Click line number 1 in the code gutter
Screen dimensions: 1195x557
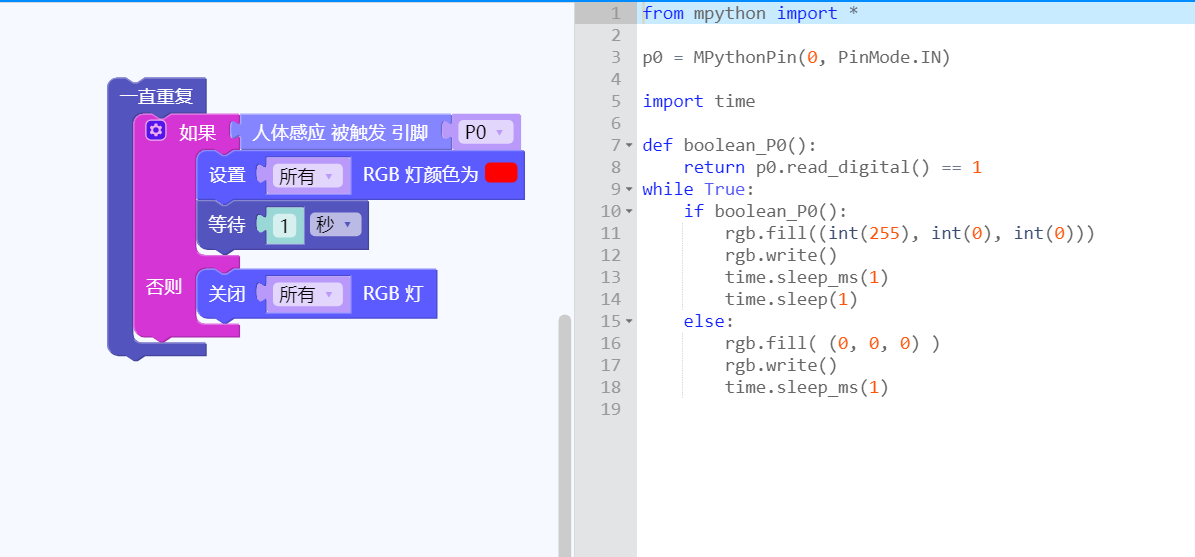(614, 13)
